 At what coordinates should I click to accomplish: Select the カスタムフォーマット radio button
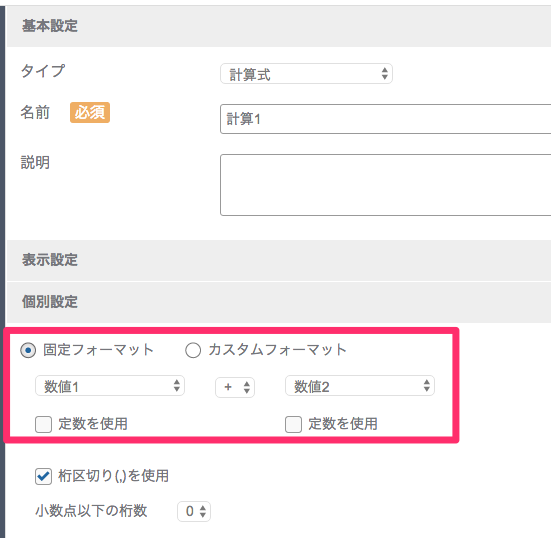coord(193,350)
